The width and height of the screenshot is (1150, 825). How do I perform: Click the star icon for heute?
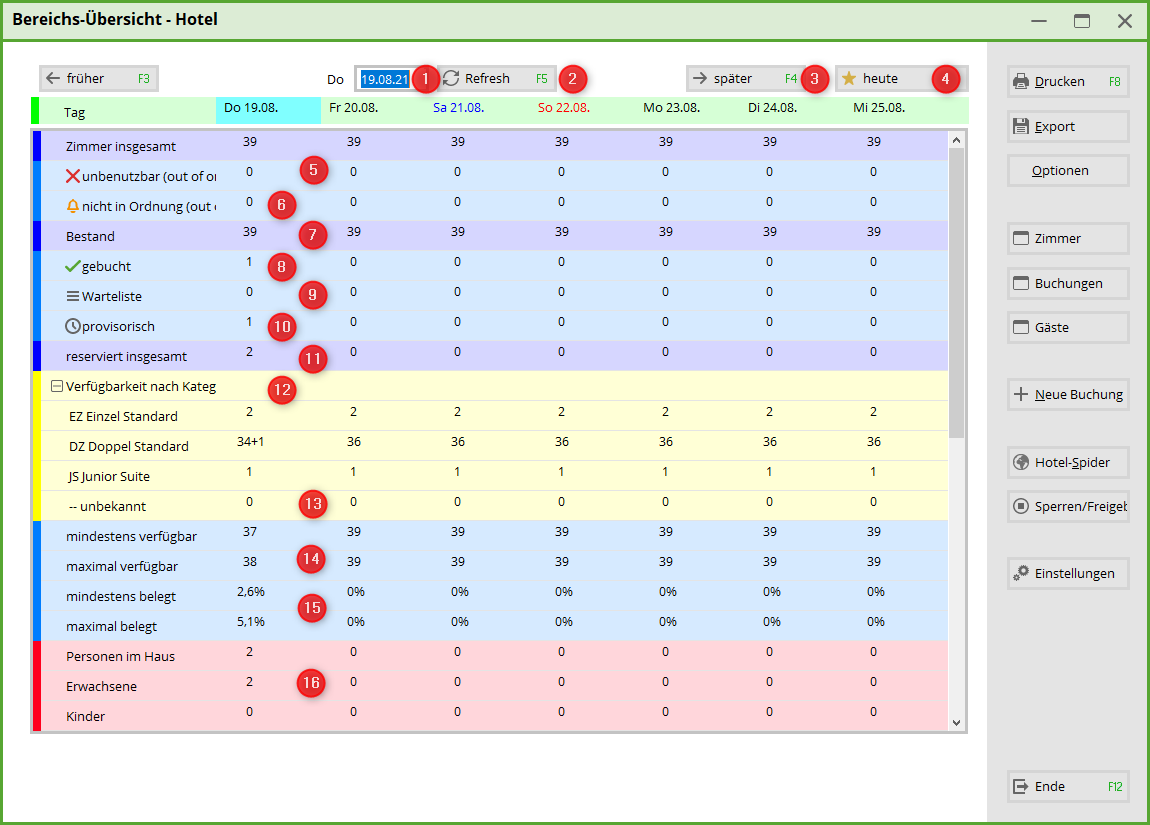(849, 79)
